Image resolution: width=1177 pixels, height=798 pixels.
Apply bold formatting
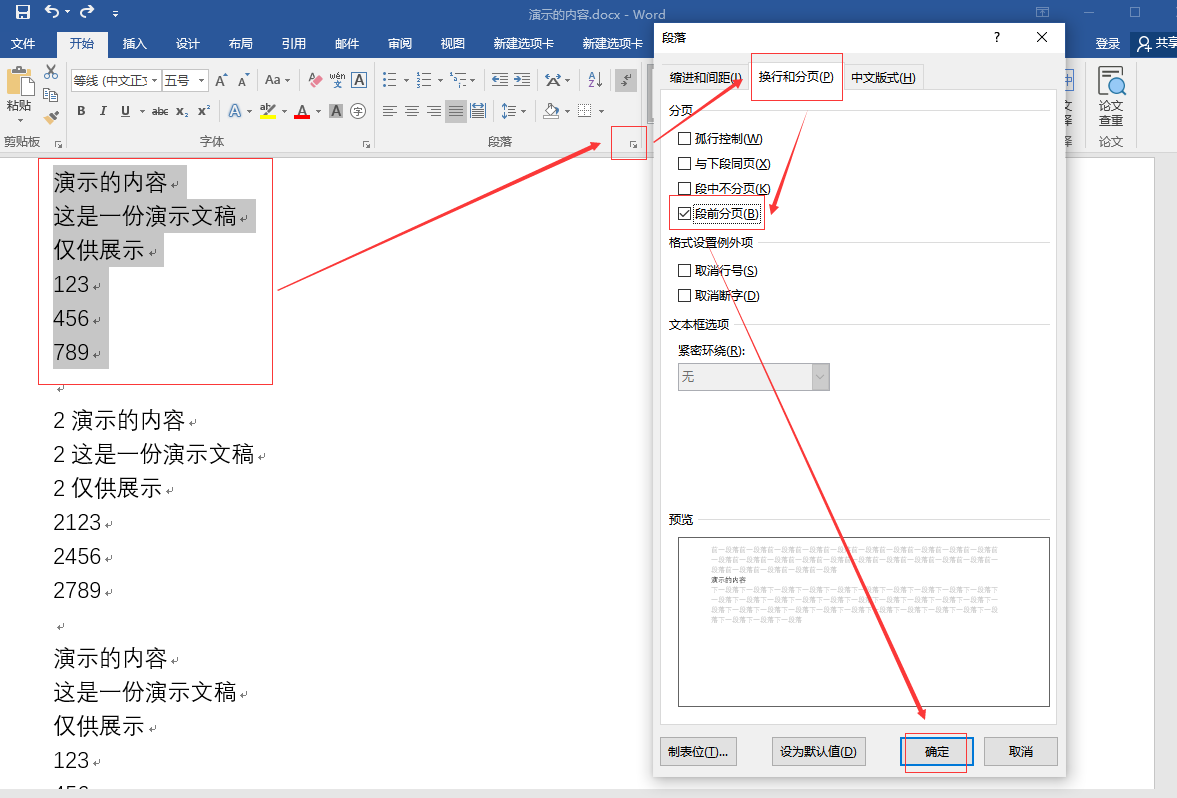pyautogui.click(x=81, y=111)
